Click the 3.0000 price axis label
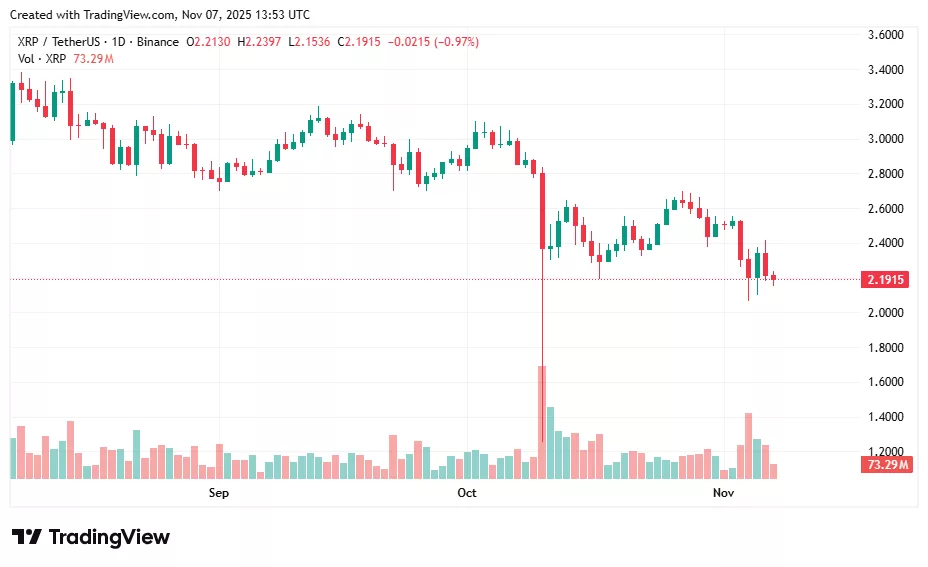Image resolution: width=928 pixels, height=567 pixels. tap(885, 139)
